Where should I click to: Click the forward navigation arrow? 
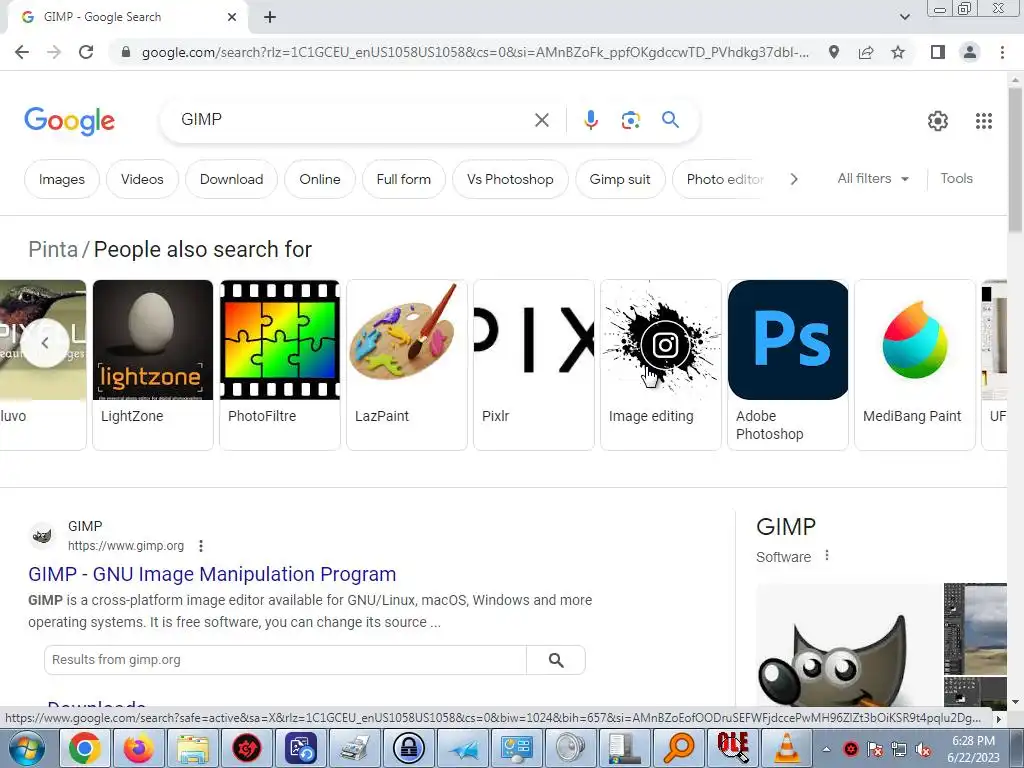[x=54, y=52]
